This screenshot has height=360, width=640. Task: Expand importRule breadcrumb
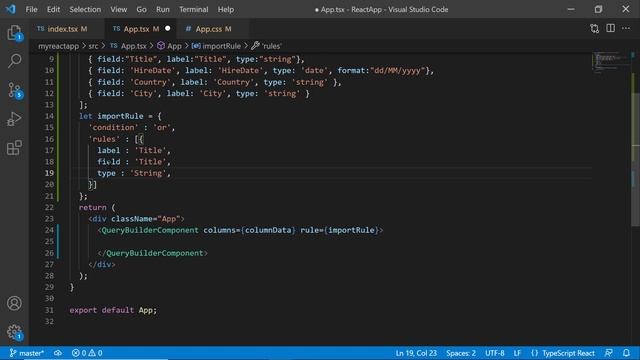point(216,46)
